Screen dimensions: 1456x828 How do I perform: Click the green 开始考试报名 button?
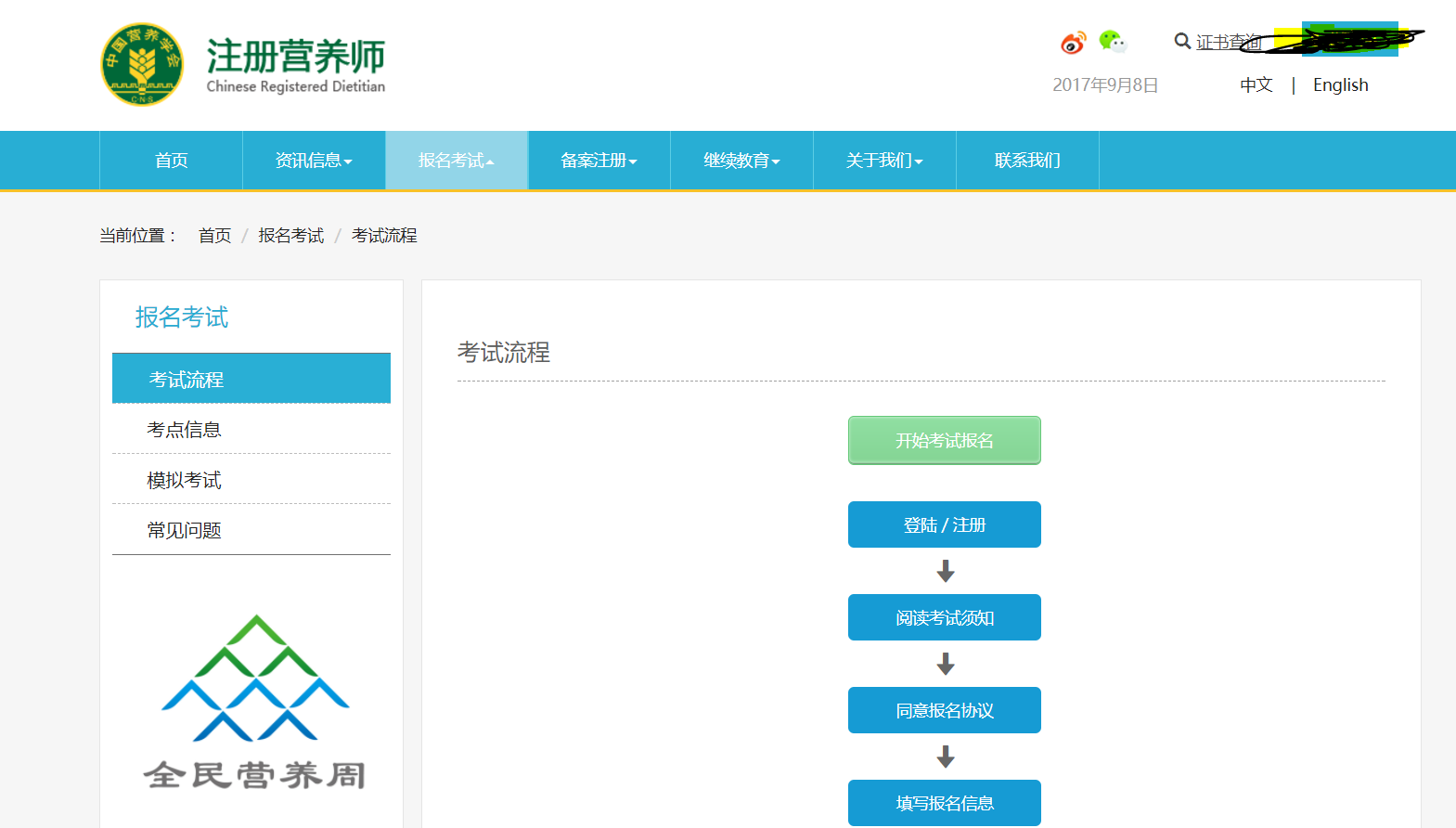tap(945, 440)
